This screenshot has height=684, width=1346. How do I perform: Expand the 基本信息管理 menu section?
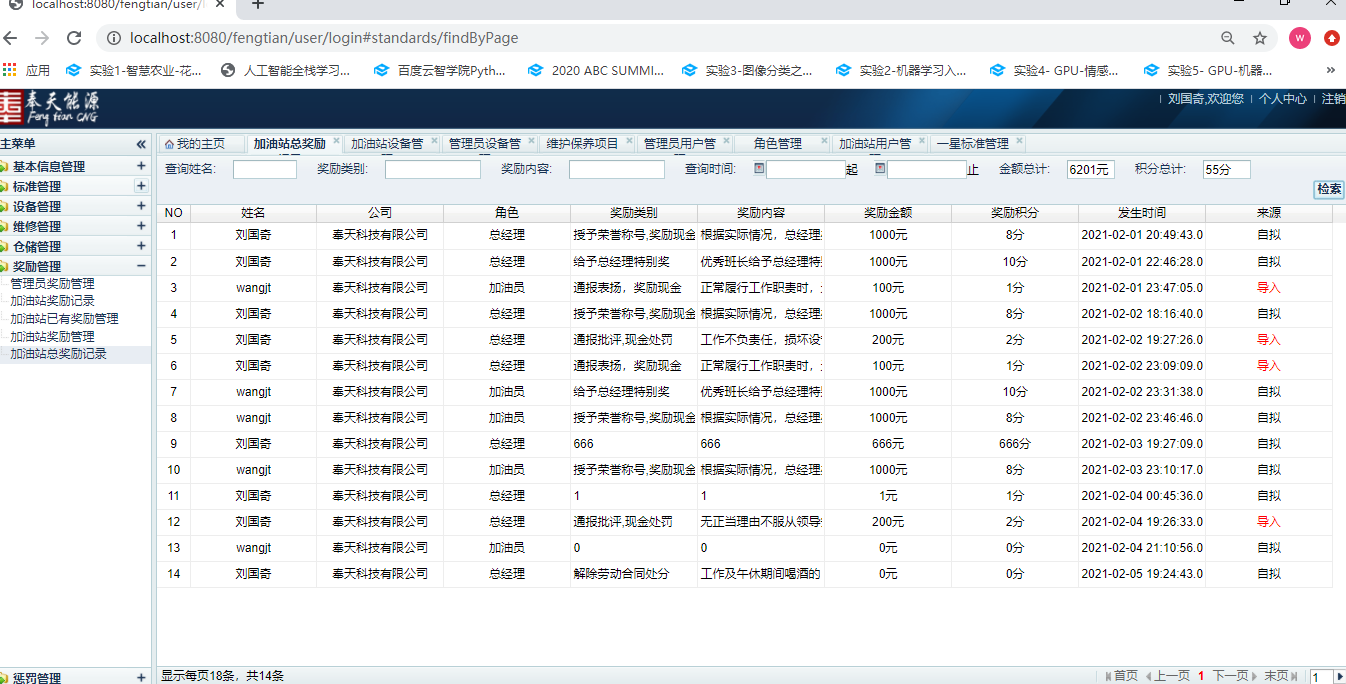tap(141, 166)
